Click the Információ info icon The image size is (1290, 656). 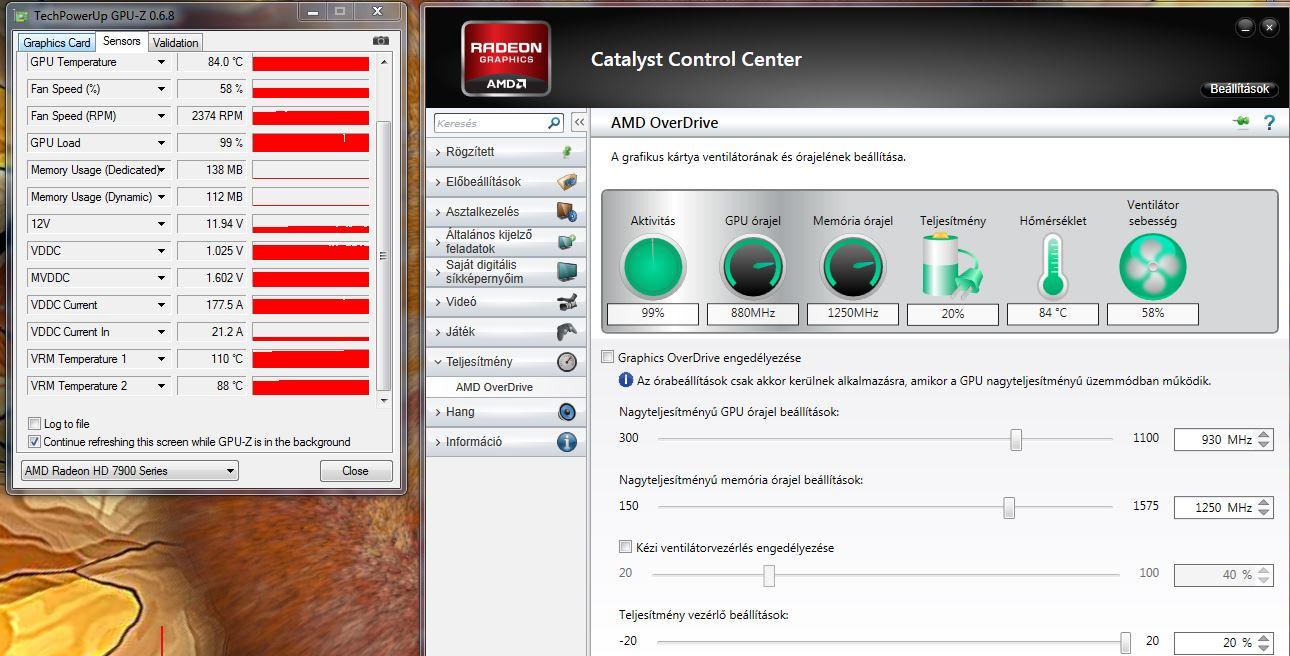567,442
